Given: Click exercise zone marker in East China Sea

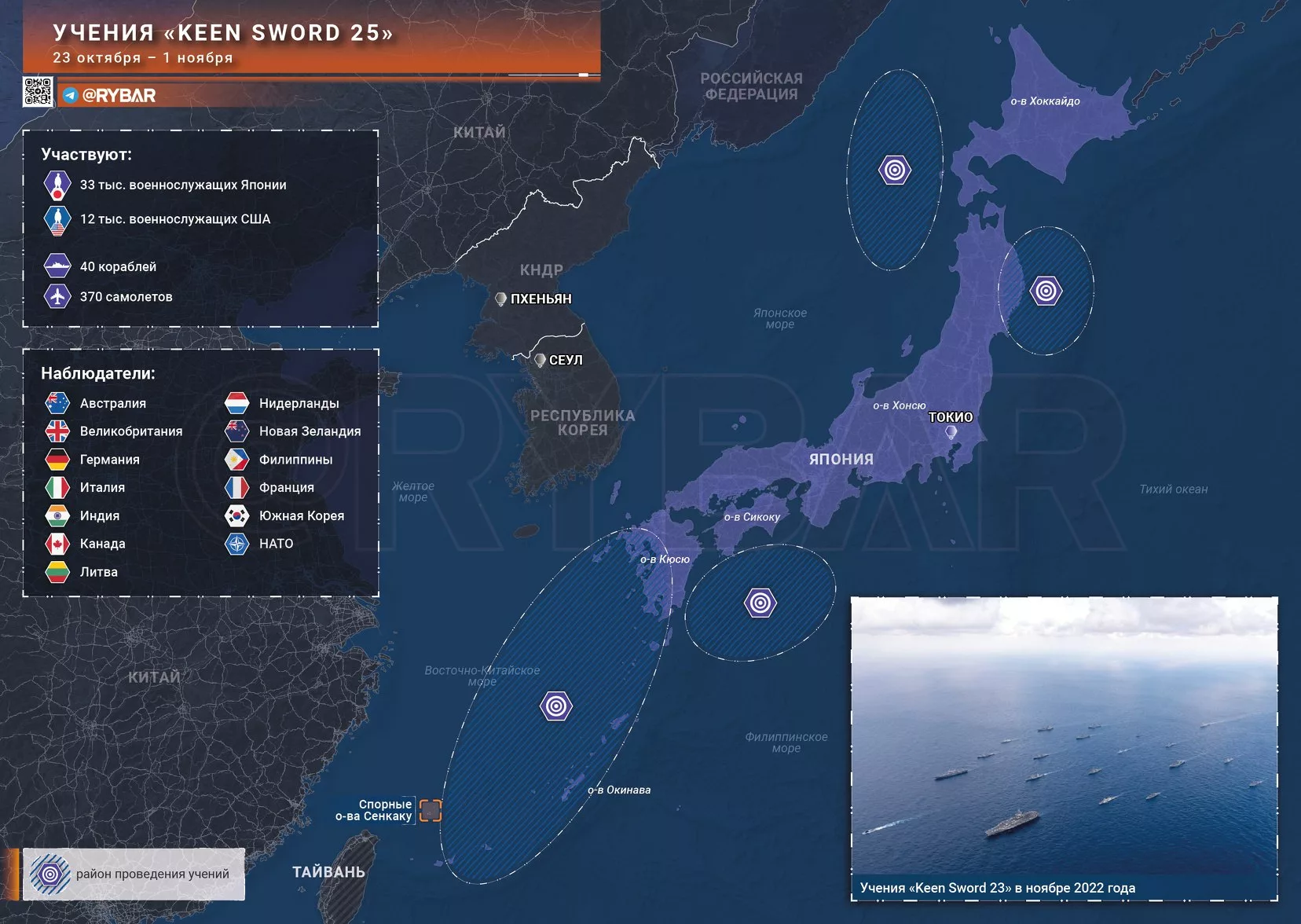Looking at the screenshot, I should [x=555, y=706].
